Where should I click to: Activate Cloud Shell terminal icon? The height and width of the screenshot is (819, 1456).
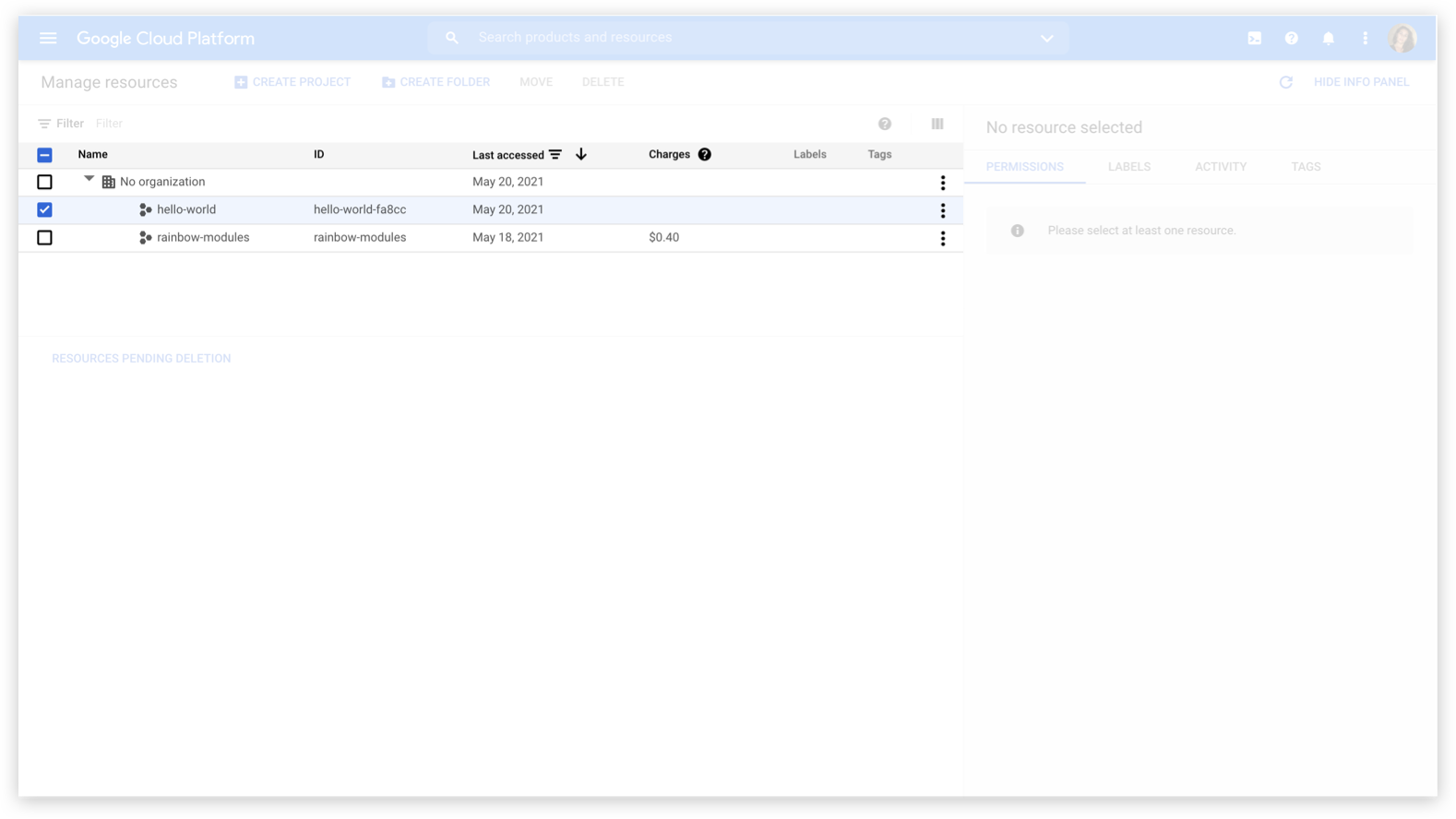[x=1255, y=38]
